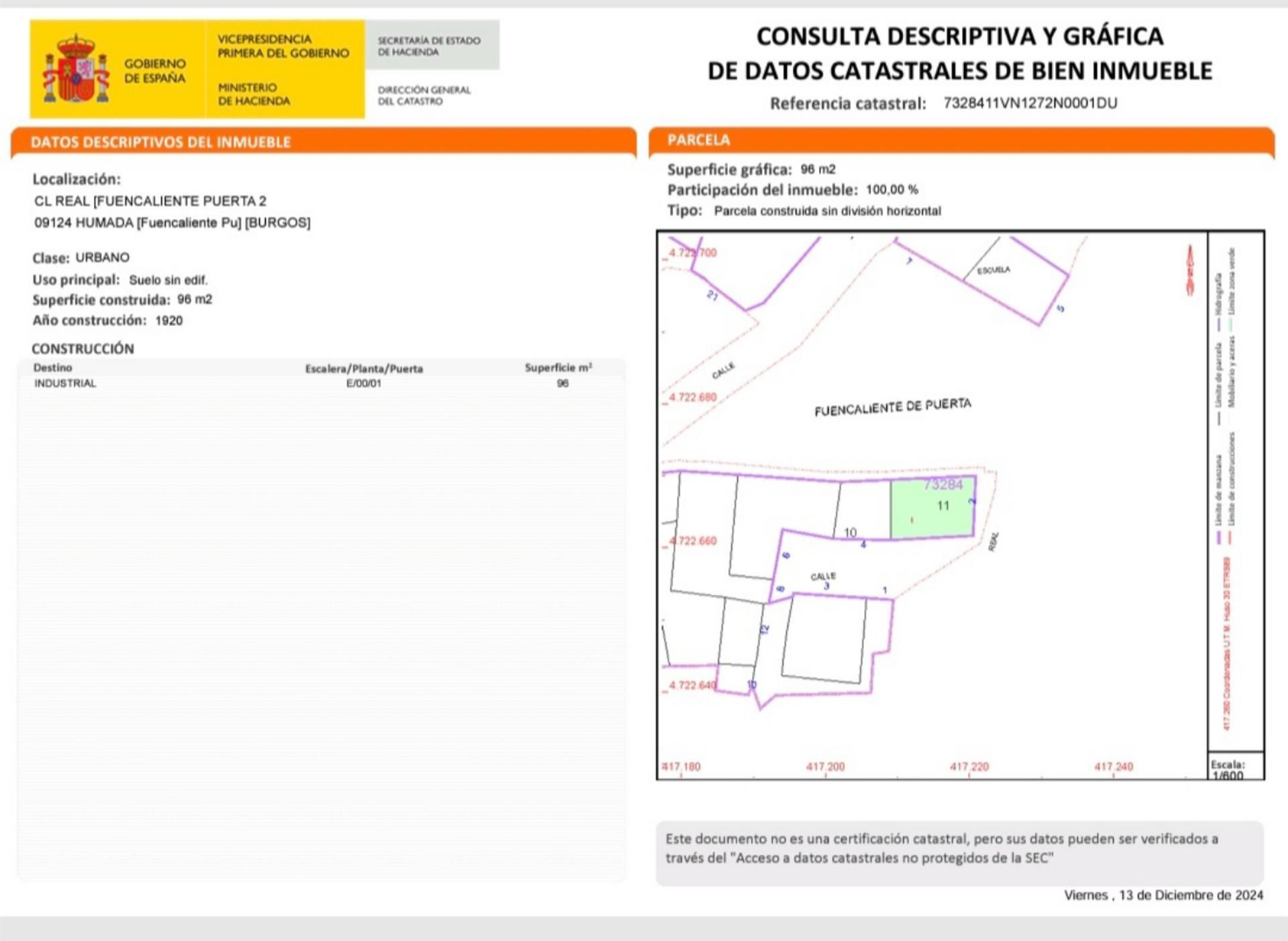Click the '4.722.640' coordinate label
Screen dimensions: 1288x941
point(693,685)
